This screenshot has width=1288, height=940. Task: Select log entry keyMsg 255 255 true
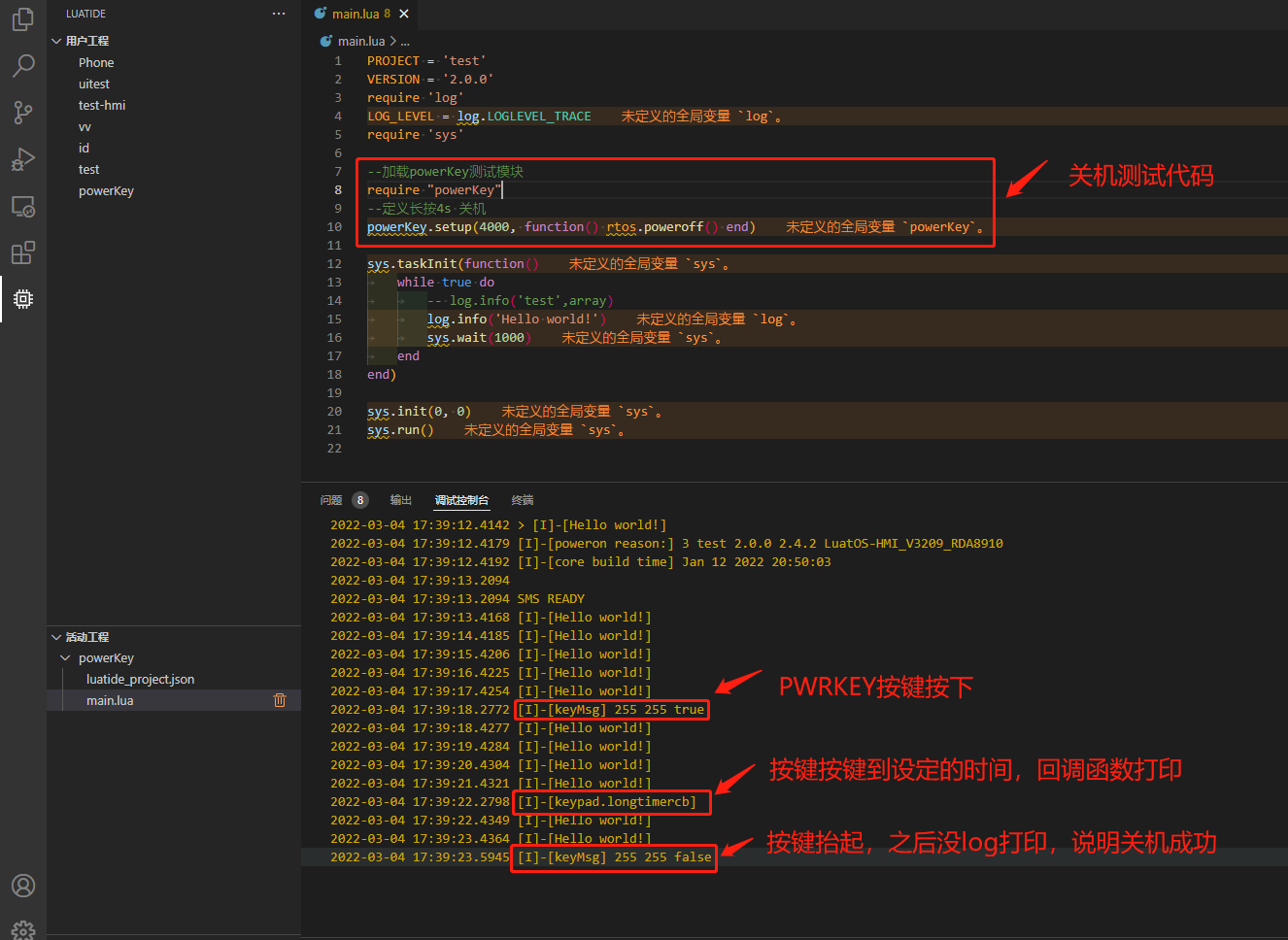coord(612,709)
